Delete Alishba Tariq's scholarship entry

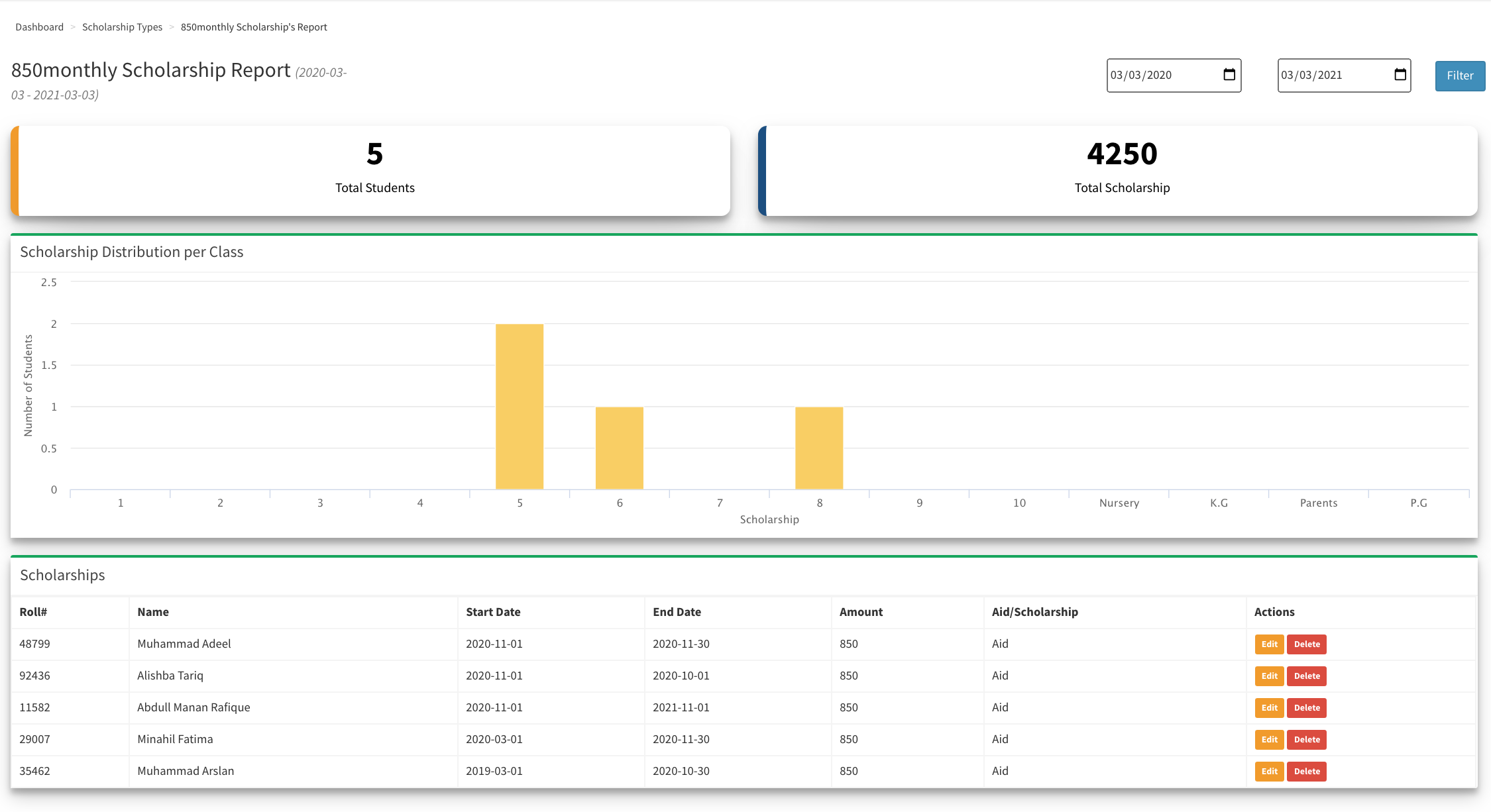[1306, 676]
